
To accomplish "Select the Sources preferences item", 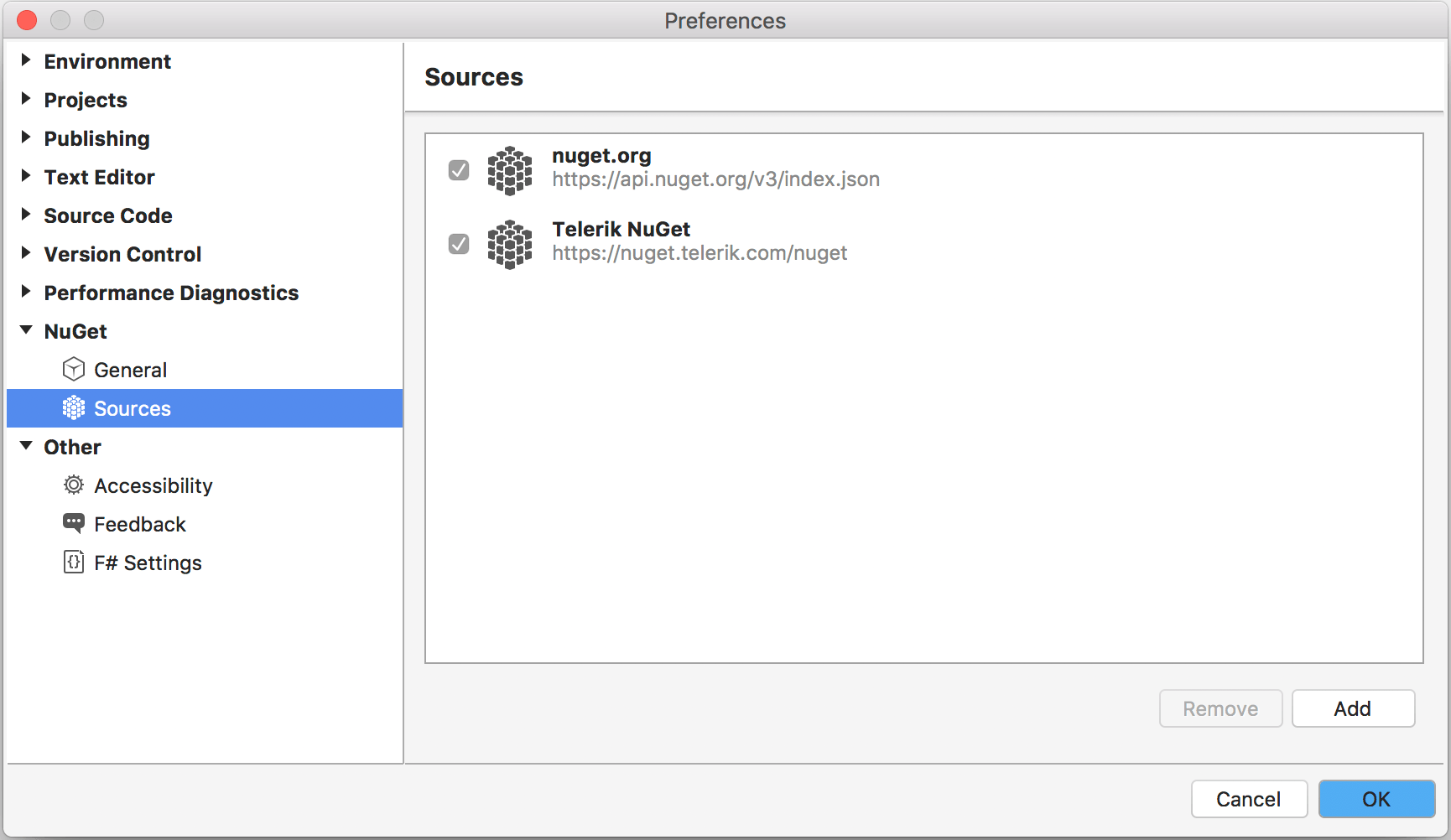I will pyautogui.click(x=205, y=408).
